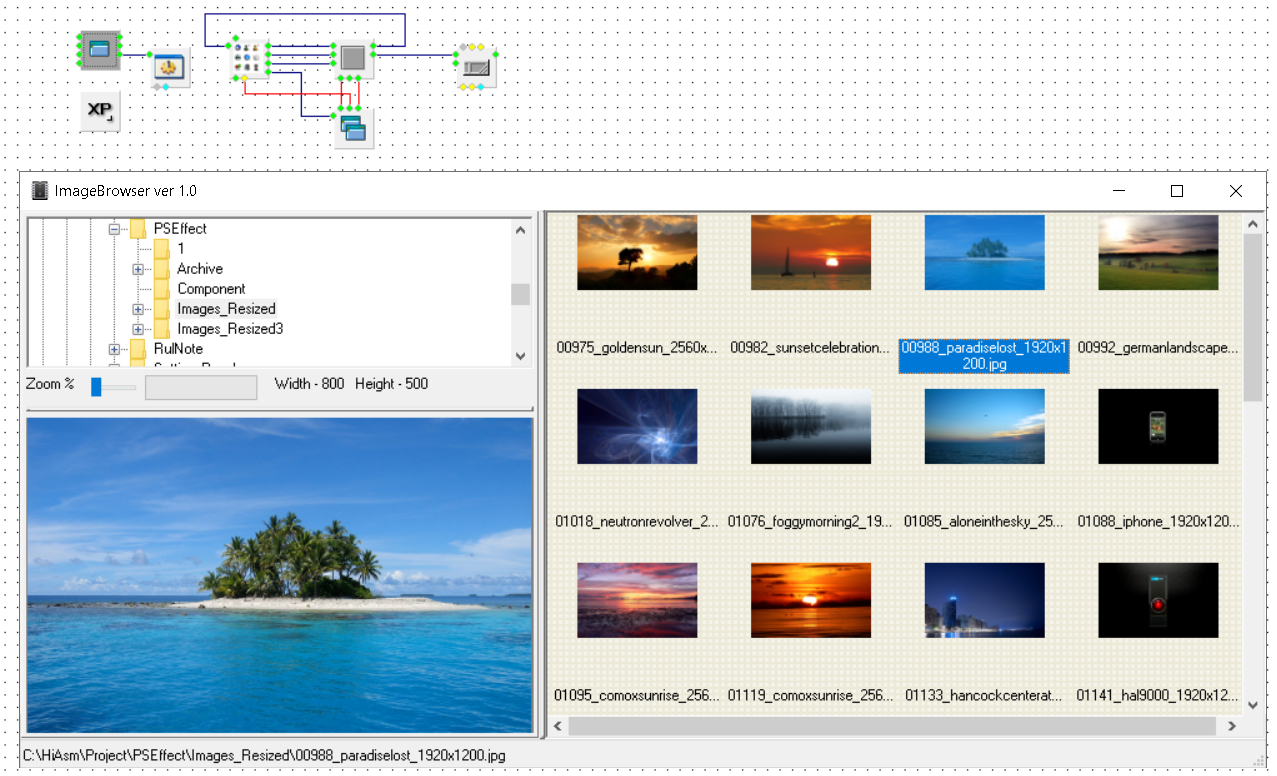
Task: Select the Component folder in tree
Action: [x=211, y=289]
